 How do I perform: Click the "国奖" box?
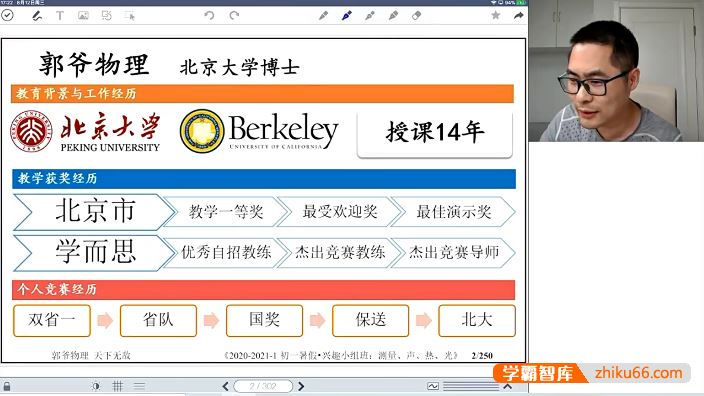[264, 320]
